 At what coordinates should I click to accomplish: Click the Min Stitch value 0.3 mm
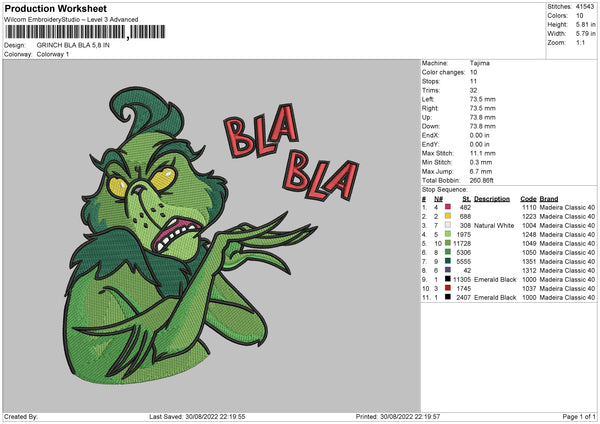click(481, 162)
